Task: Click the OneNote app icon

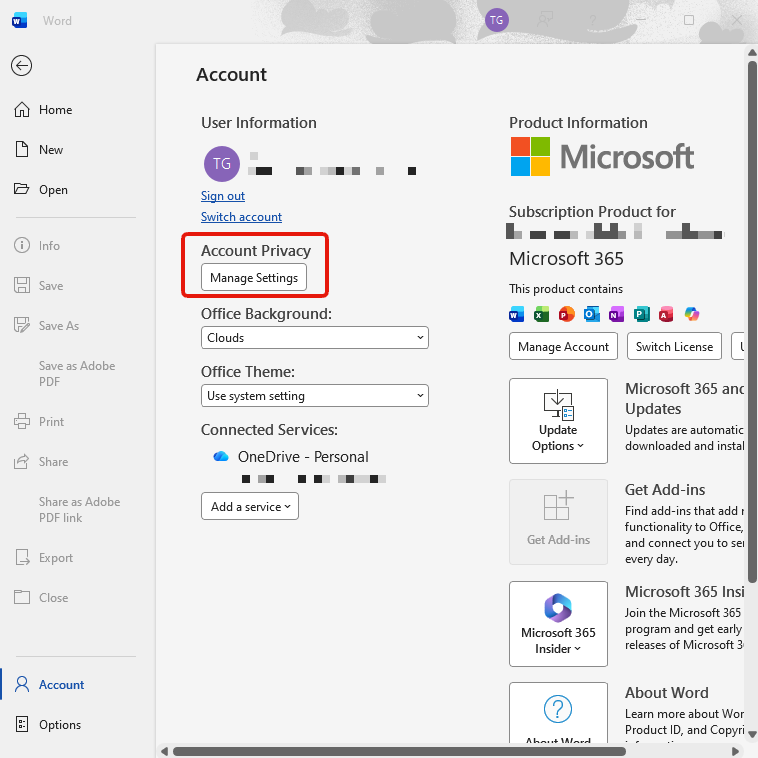Action: pyautogui.click(x=616, y=315)
